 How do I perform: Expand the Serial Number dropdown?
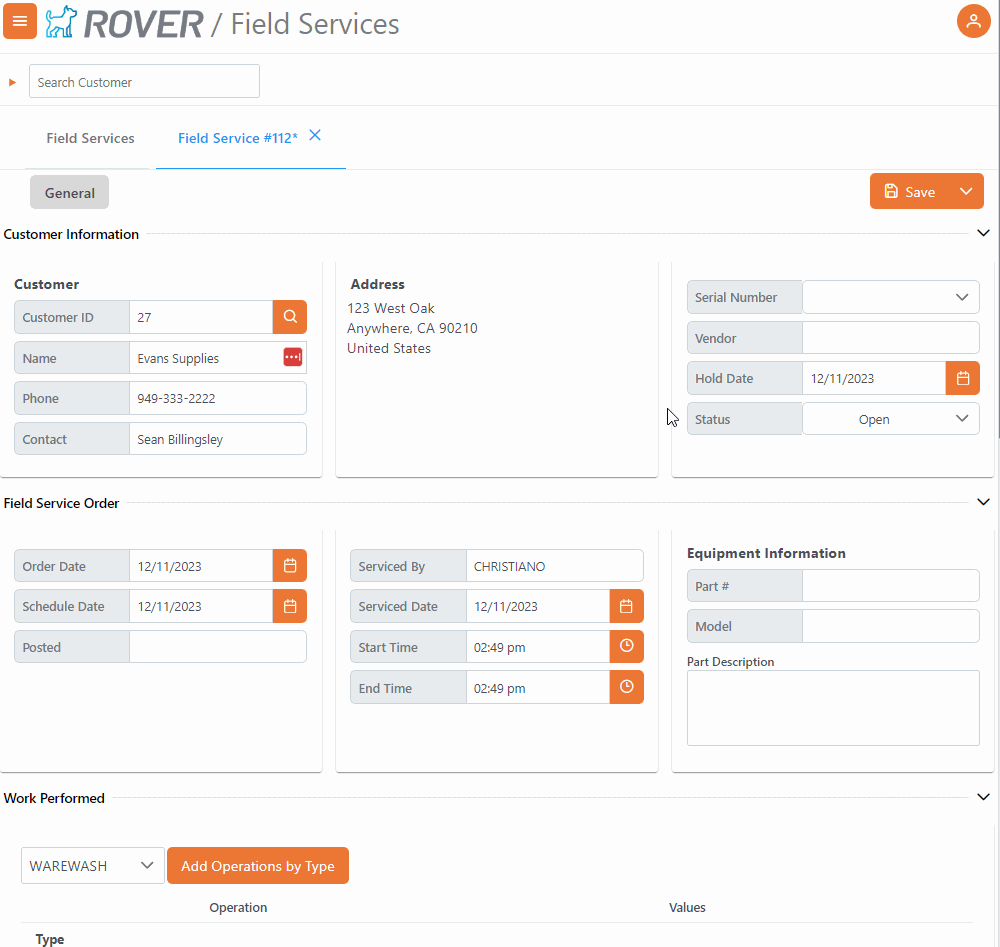(961, 297)
